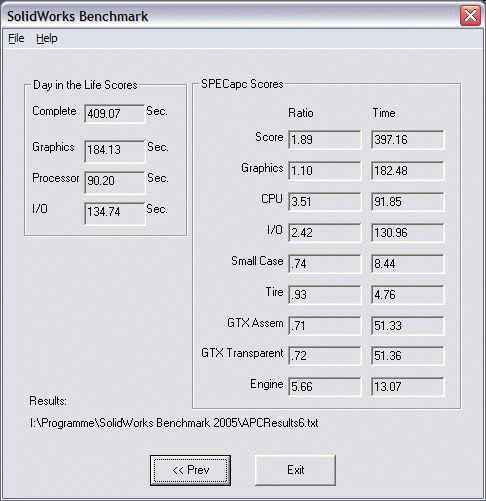Open the File menu
The width and height of the screenshot is (486, 501).
pyautogui.click(x=16, y=38)
